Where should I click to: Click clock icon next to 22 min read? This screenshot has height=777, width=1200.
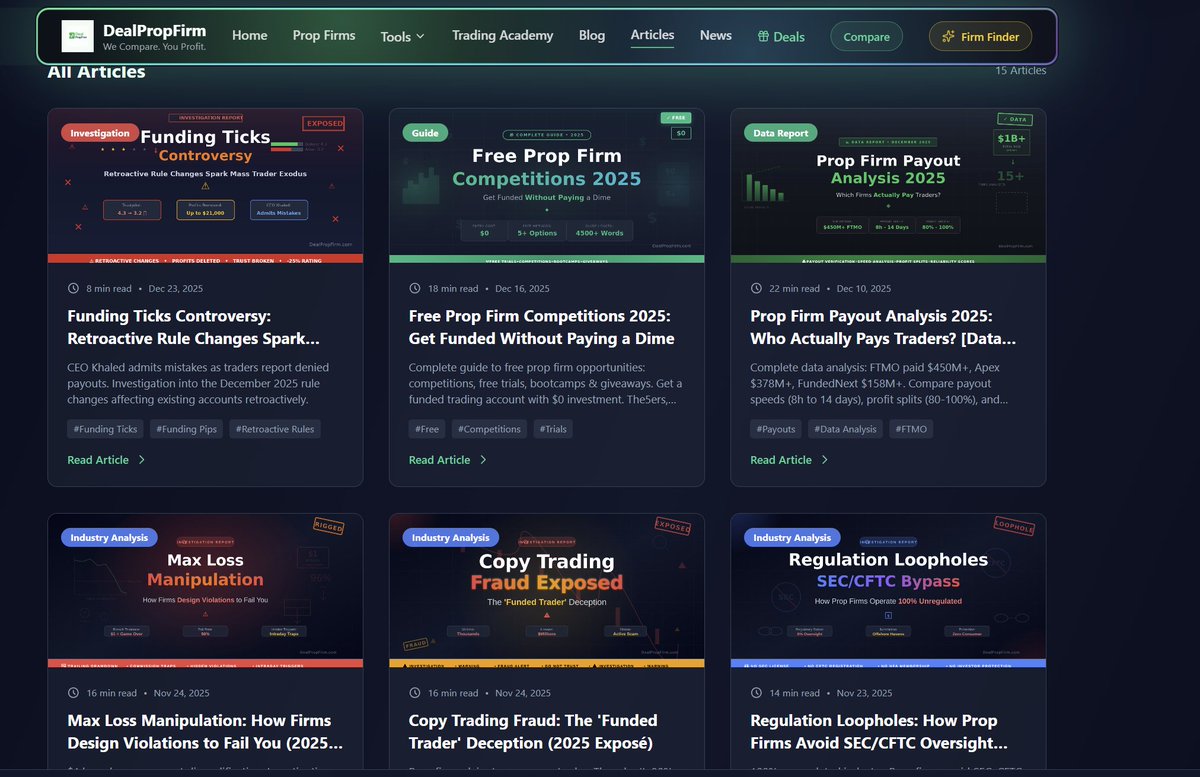point(756,288)
